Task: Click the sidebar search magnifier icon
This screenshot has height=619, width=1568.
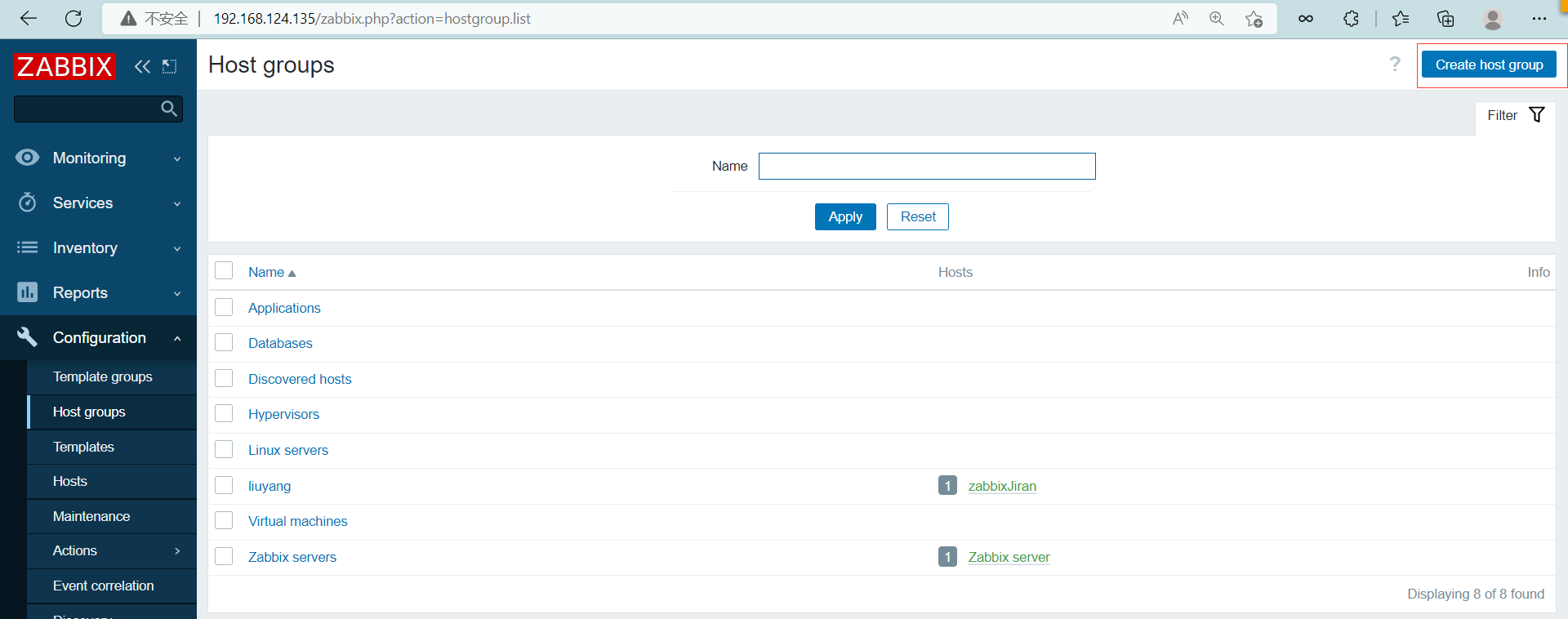Action: click(x=169, y=109)
